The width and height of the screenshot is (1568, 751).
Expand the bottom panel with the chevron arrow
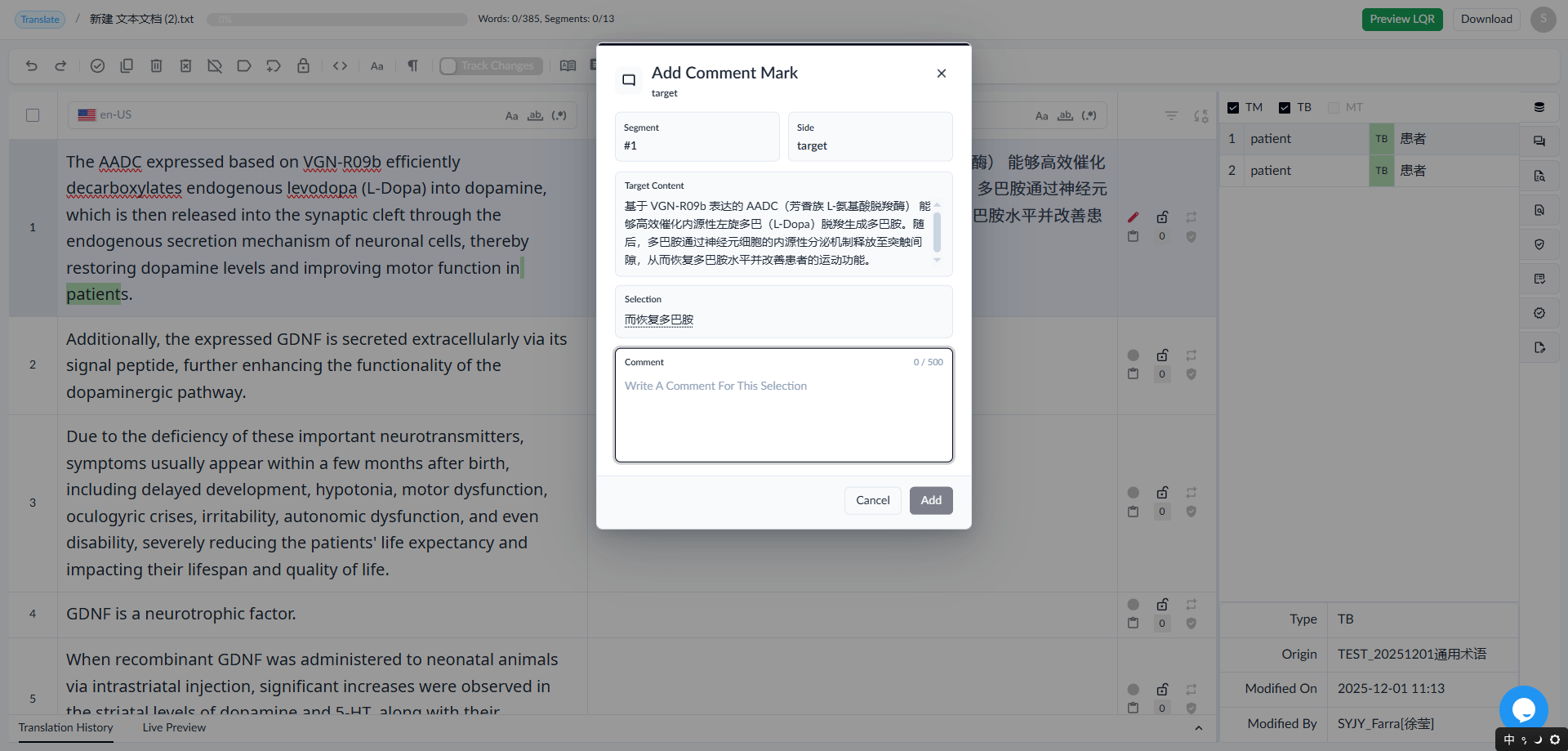pos(1198,728)
